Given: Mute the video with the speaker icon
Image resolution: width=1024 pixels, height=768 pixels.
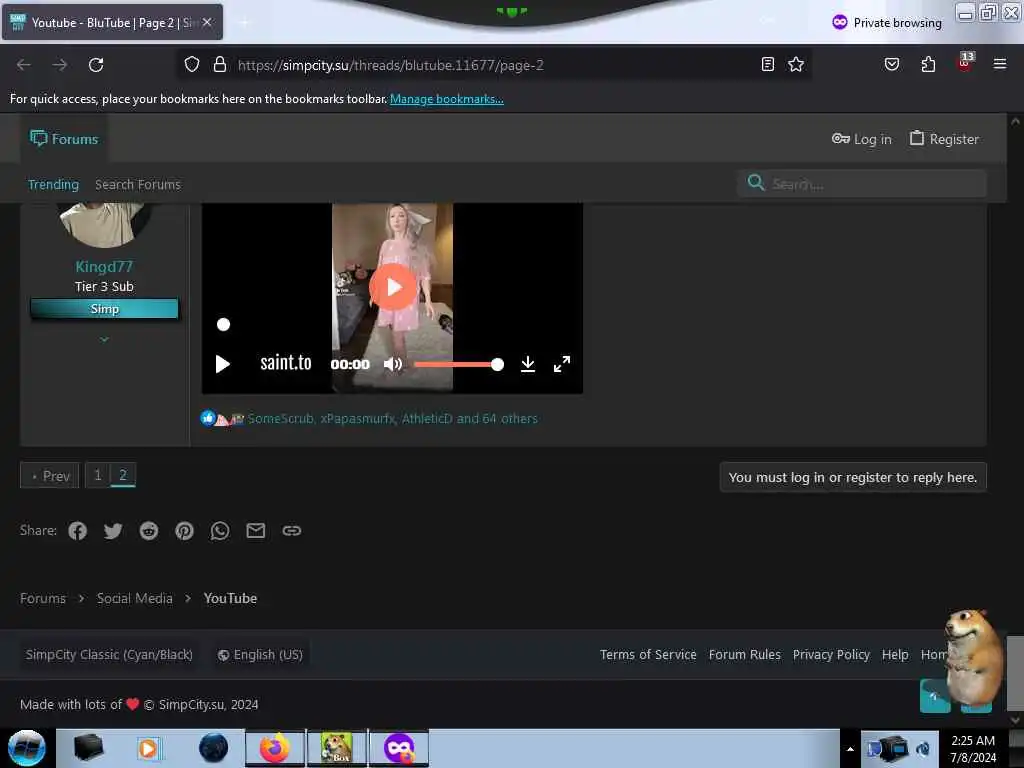Looking at the screenshot, I should [392, 364].
